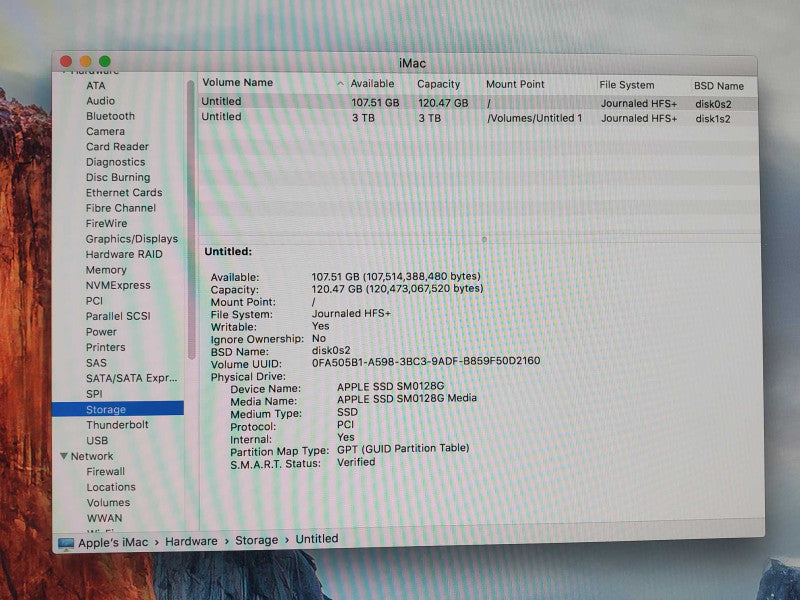This screenshot has width=800, height=600.
Task: Open the Bluetooth hardware section
Action: tap(110, 116)
